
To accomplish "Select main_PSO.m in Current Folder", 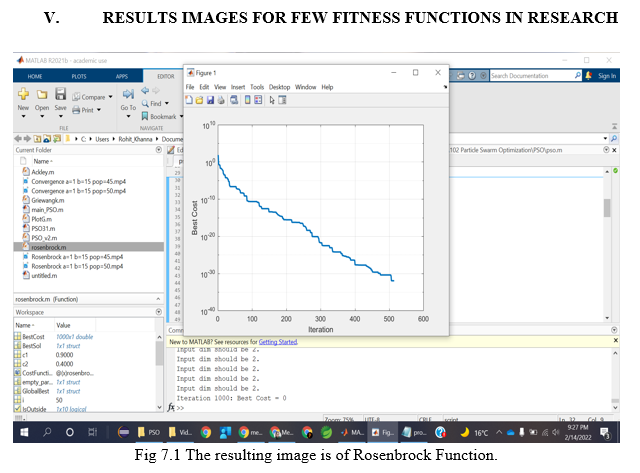I will (x=47, y=210).
